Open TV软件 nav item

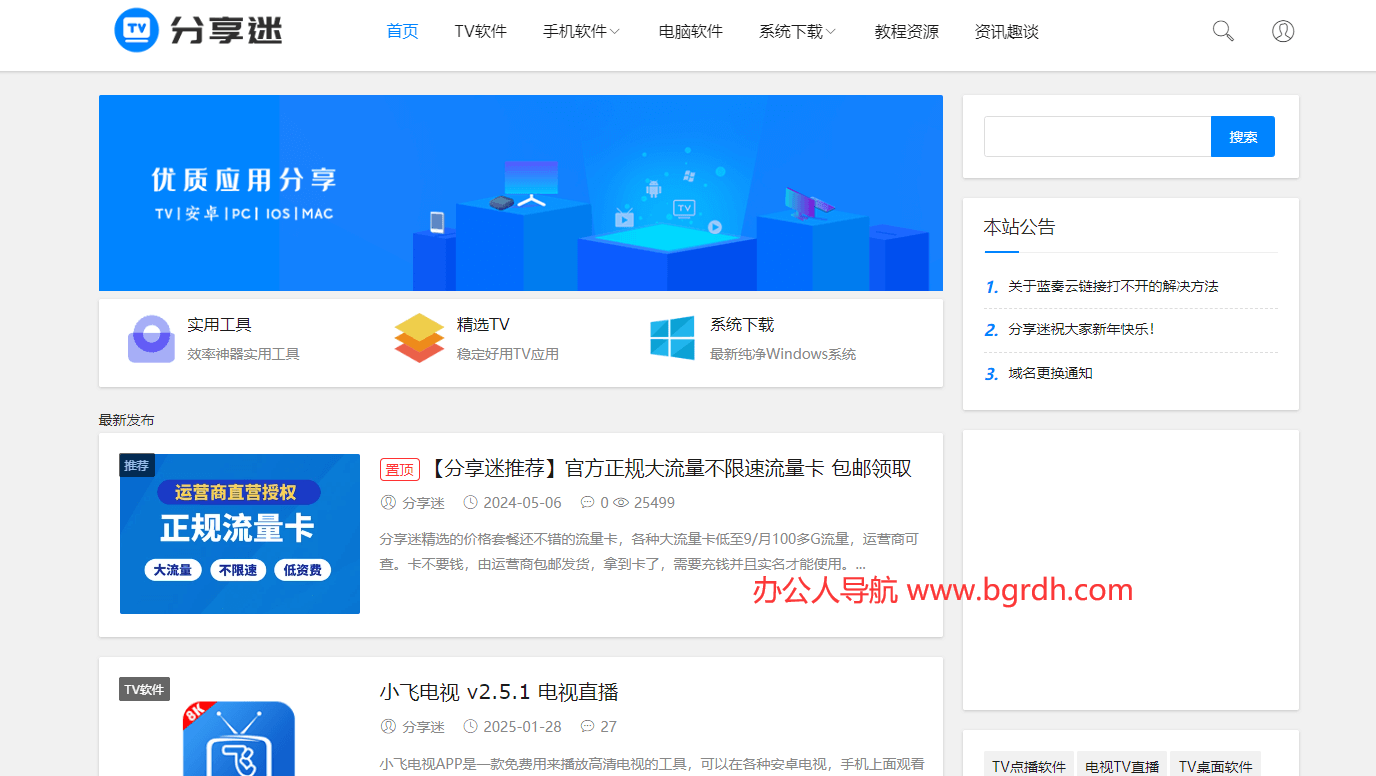(x=480, y=31)
